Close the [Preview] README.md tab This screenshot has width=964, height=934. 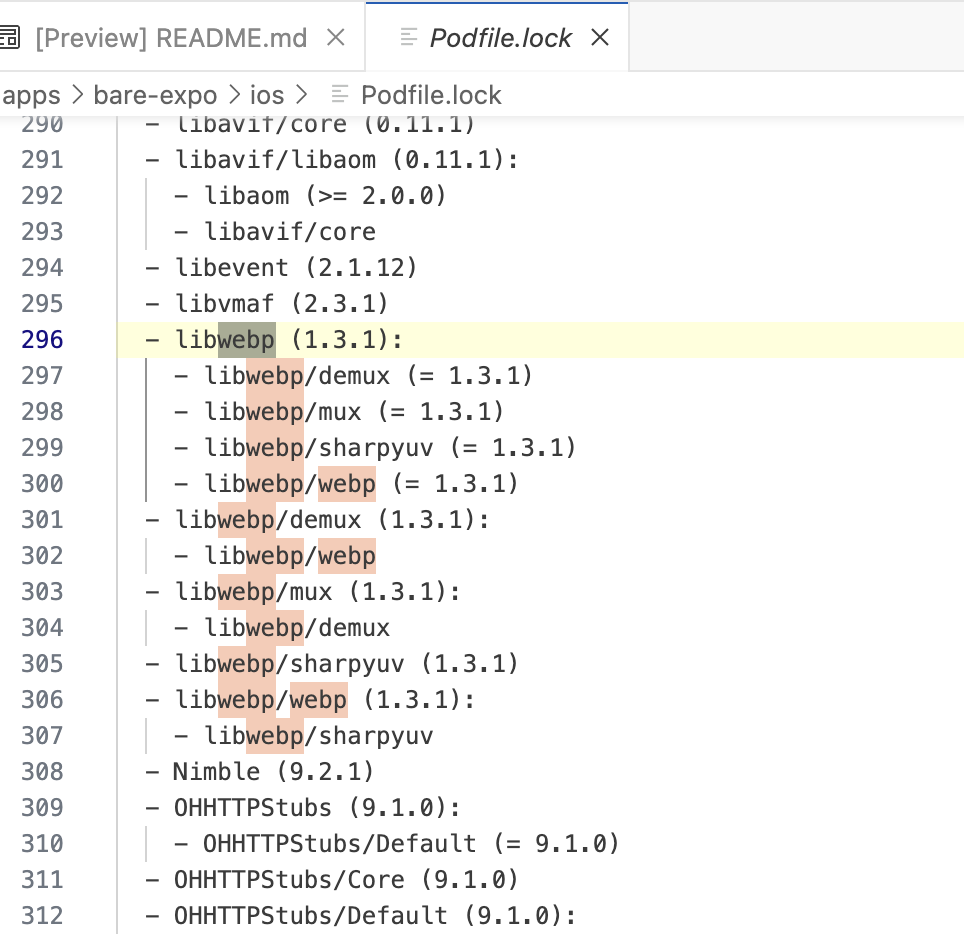334,36
